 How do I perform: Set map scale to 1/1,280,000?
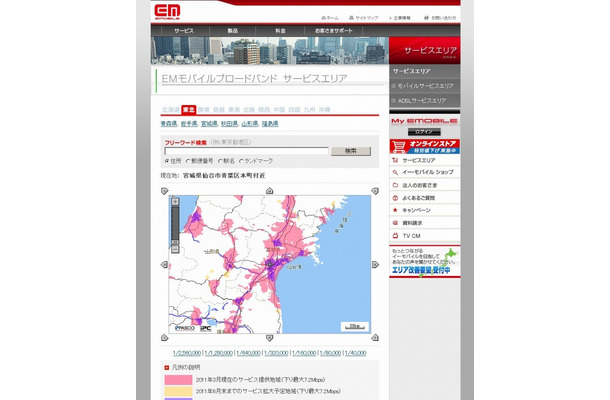pyautogui.click(x=219, y=353)
